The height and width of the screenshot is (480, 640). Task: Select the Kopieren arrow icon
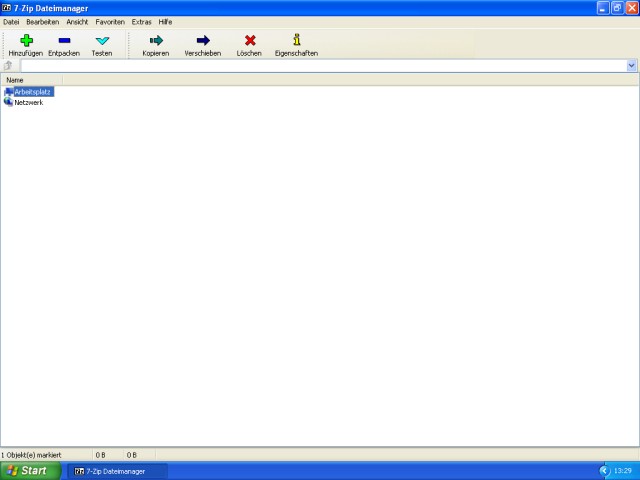pos(156,40)
